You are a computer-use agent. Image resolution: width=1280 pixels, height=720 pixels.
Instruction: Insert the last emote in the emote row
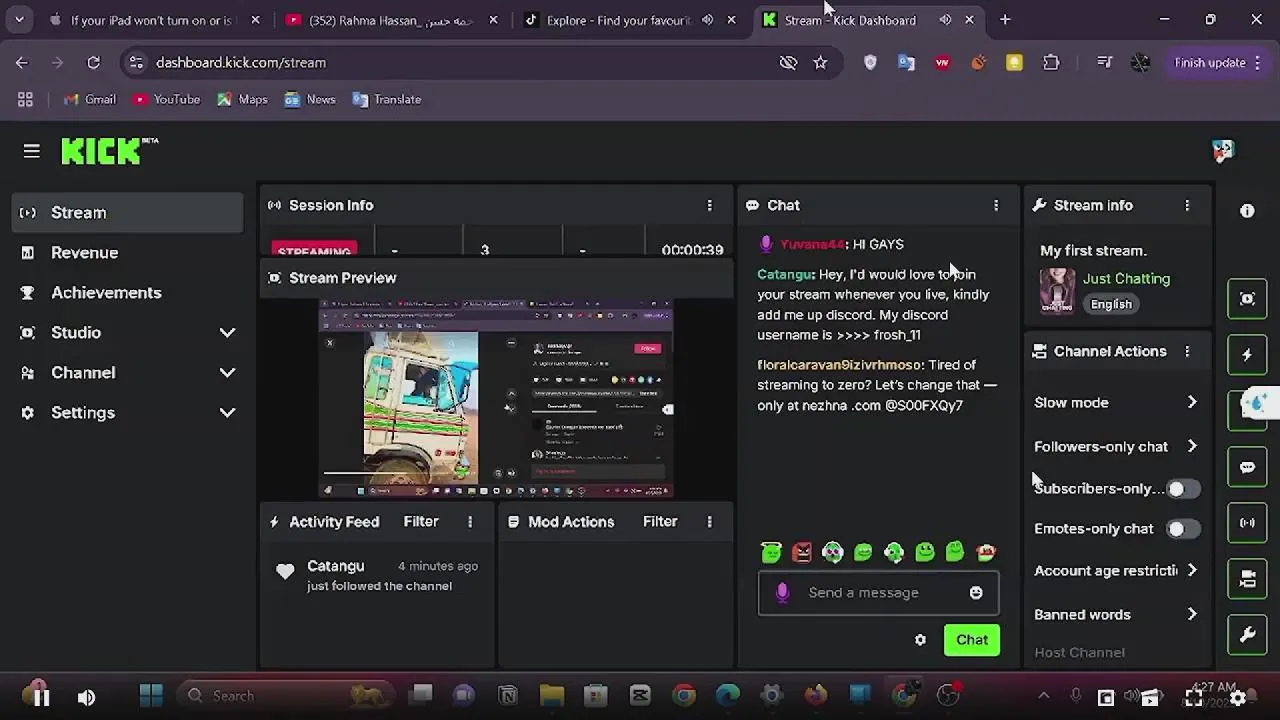[x=986, y=552]
